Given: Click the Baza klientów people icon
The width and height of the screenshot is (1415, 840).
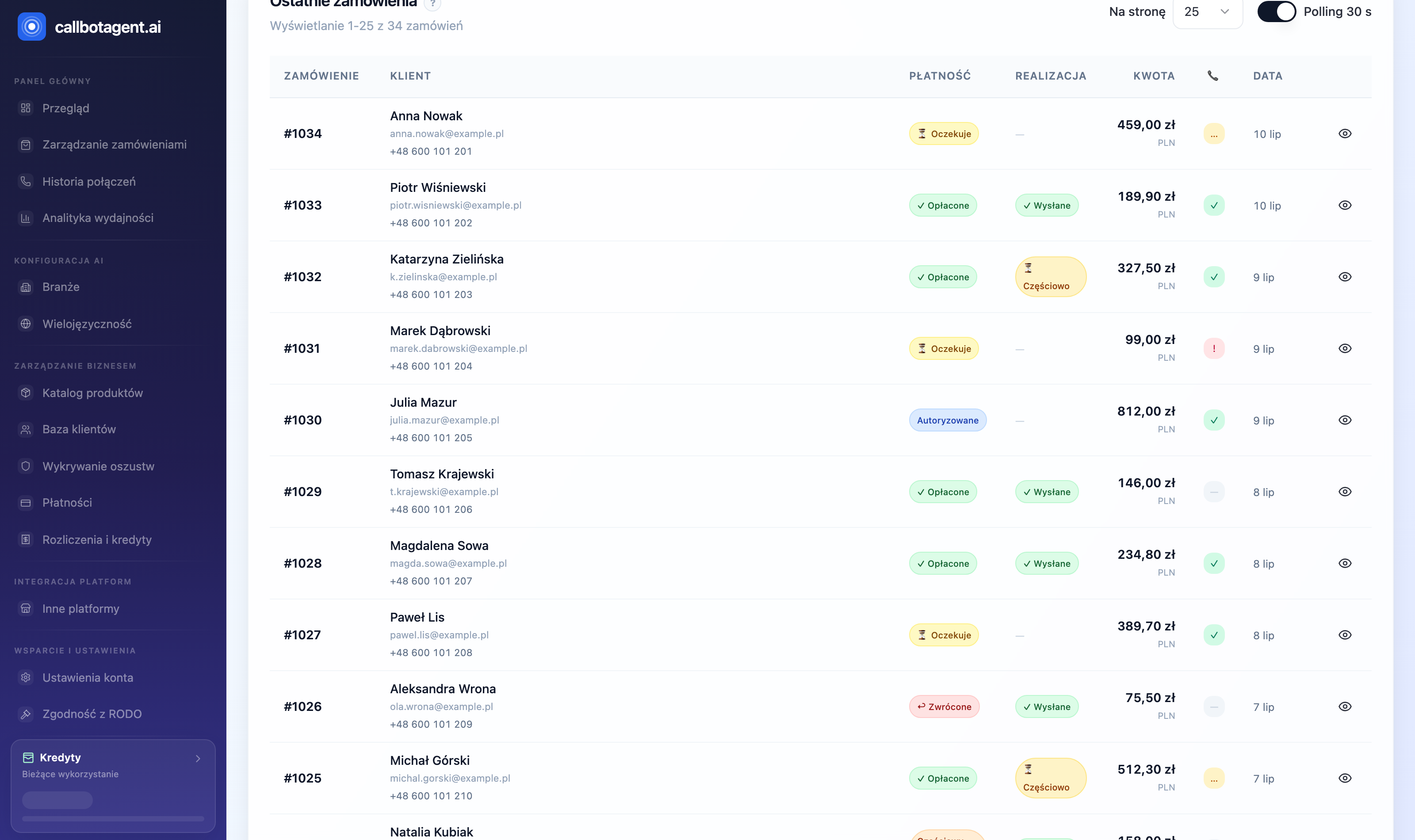Looking at the screenshot, I should (26, 430).
